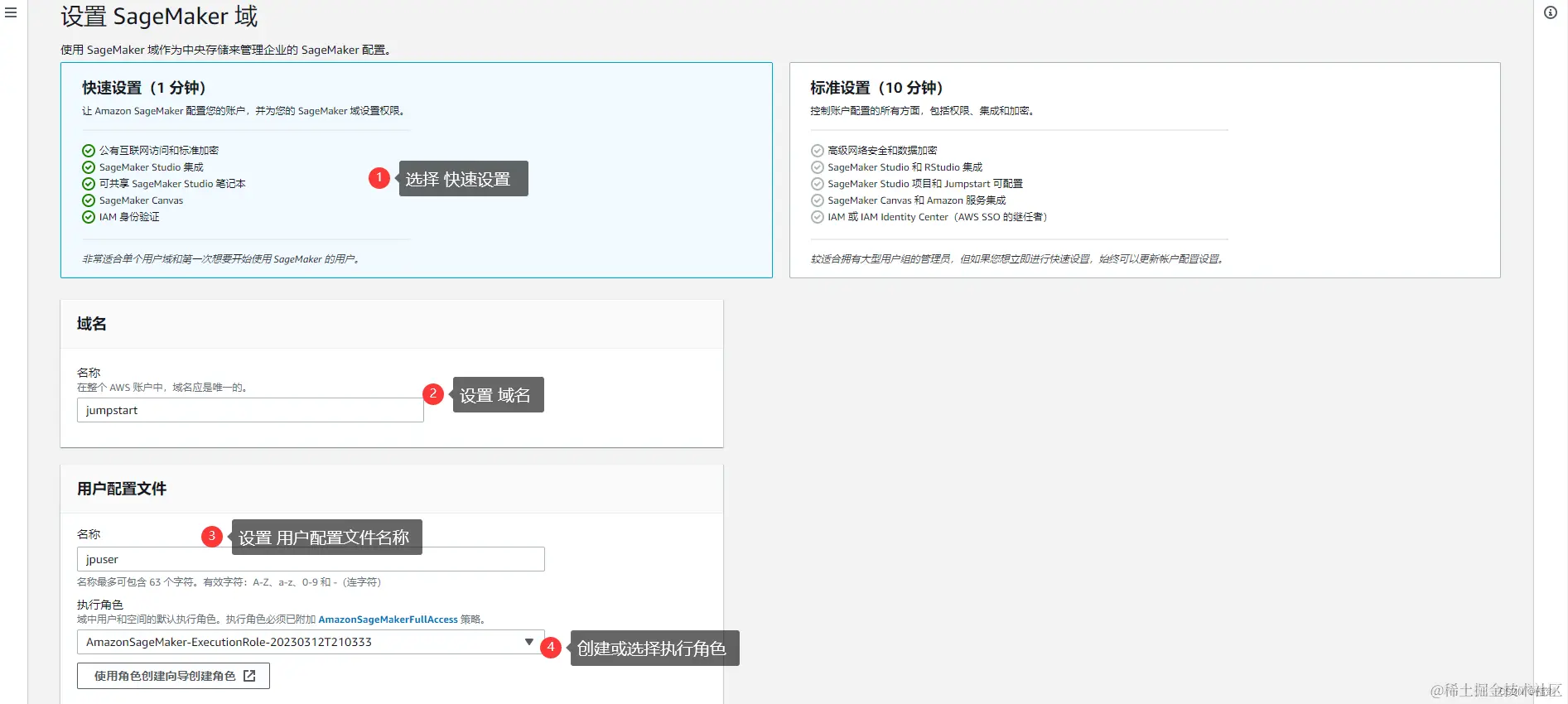Click the text 公有互联网访问和标准加密
The width and height of the screenshot is (1568, 704).
pyautogui.click(x=159, y=151)
